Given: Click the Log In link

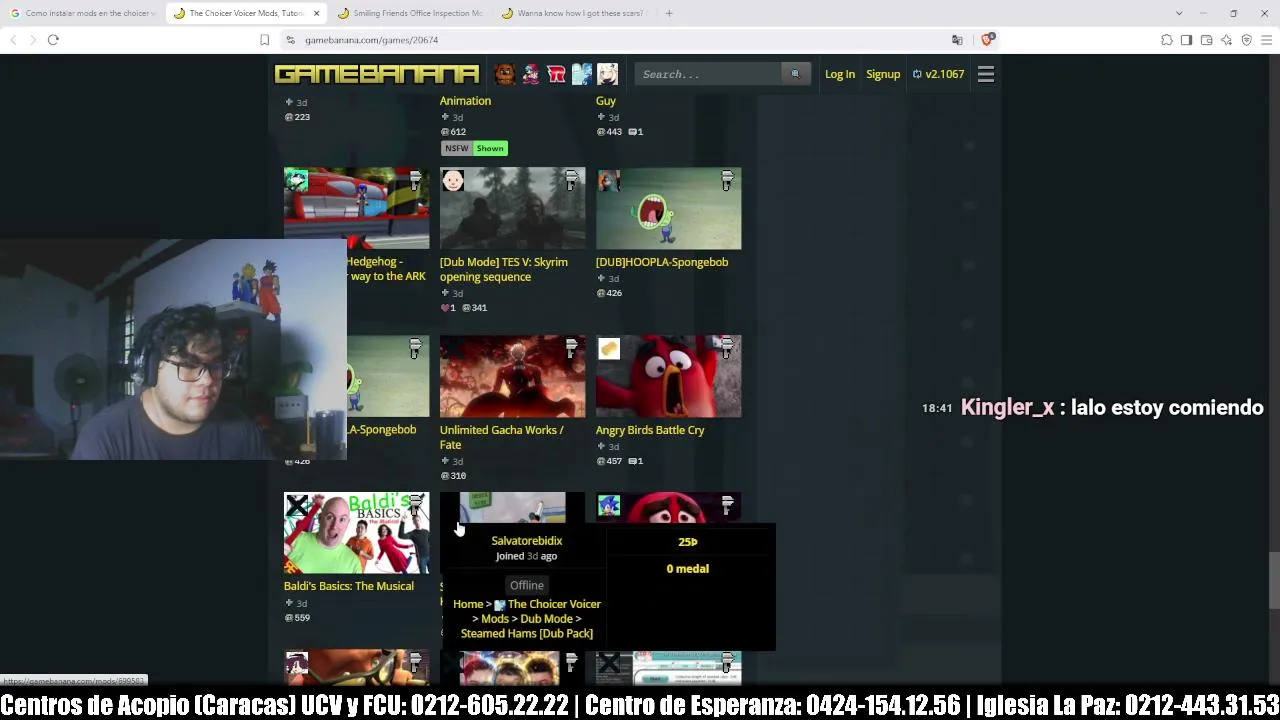Looking at the screenshot, I should click(x=840, y=74).
